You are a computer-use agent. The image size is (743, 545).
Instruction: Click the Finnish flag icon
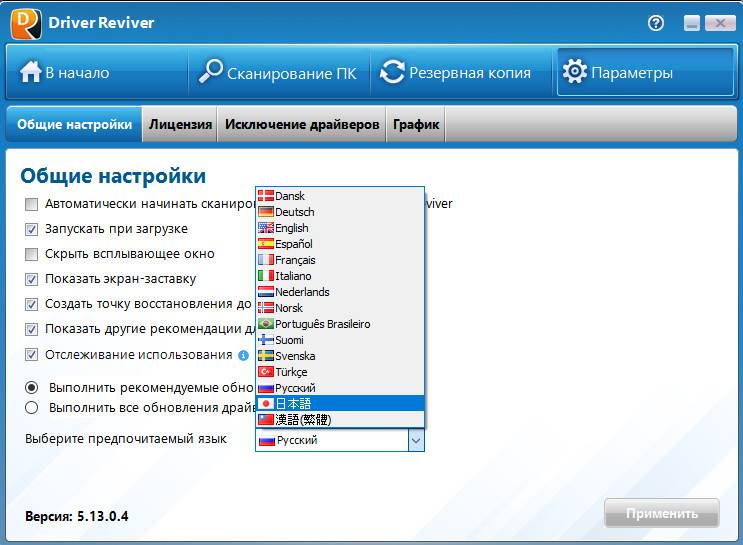click(266, 340)
